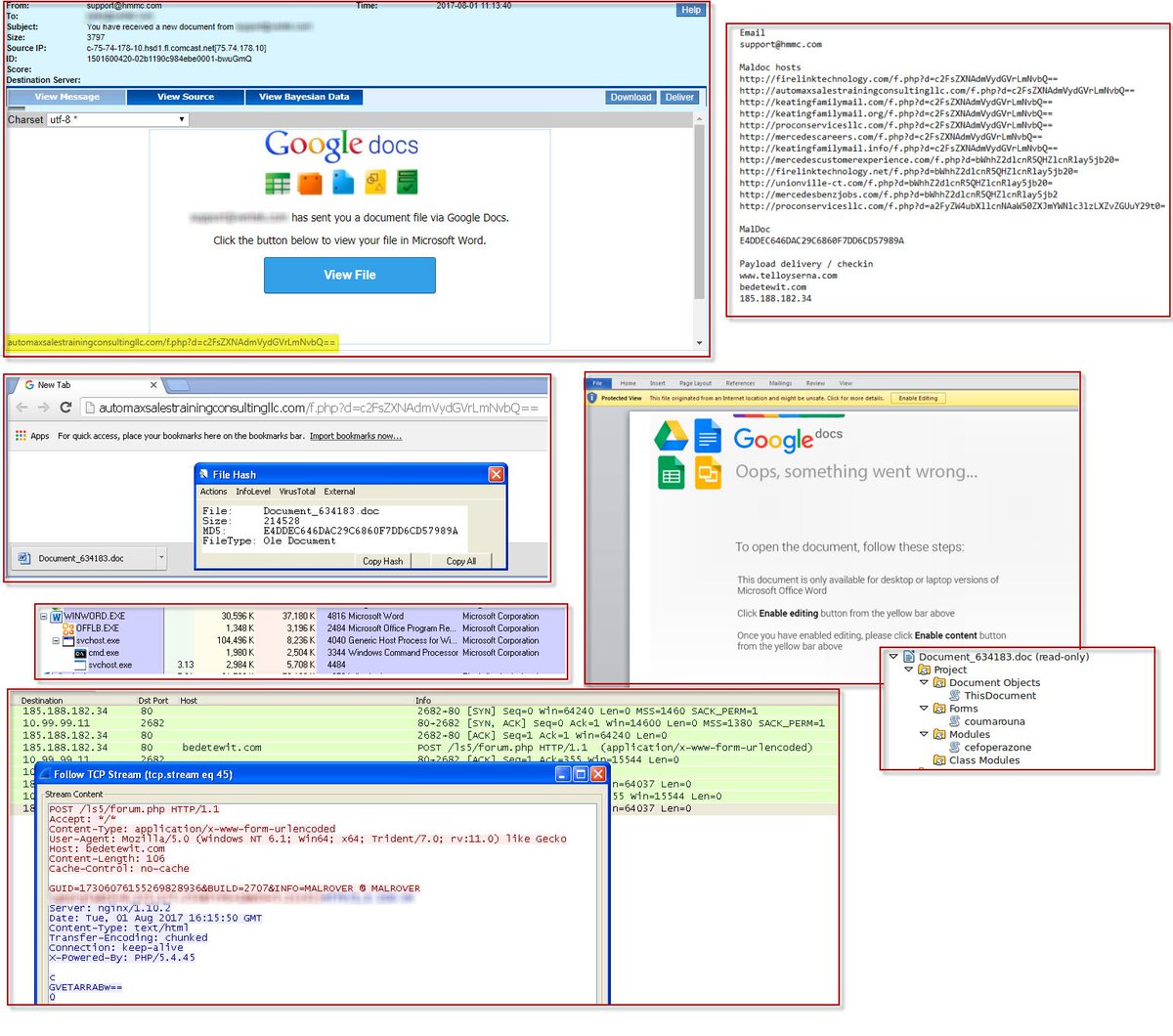The image size is (1173, 1036).
Task: Maximize the Follow TCP Stream window
Action: pos(581,774)
